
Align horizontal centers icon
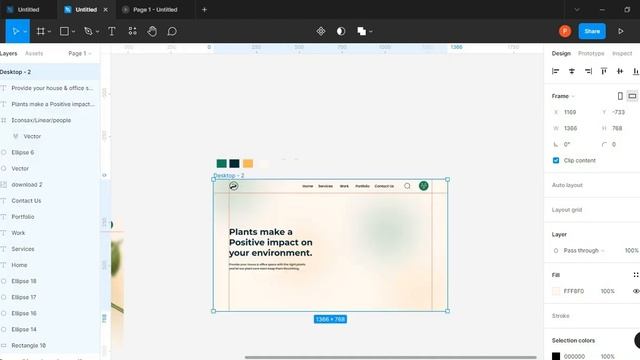[x=572, y=71]
